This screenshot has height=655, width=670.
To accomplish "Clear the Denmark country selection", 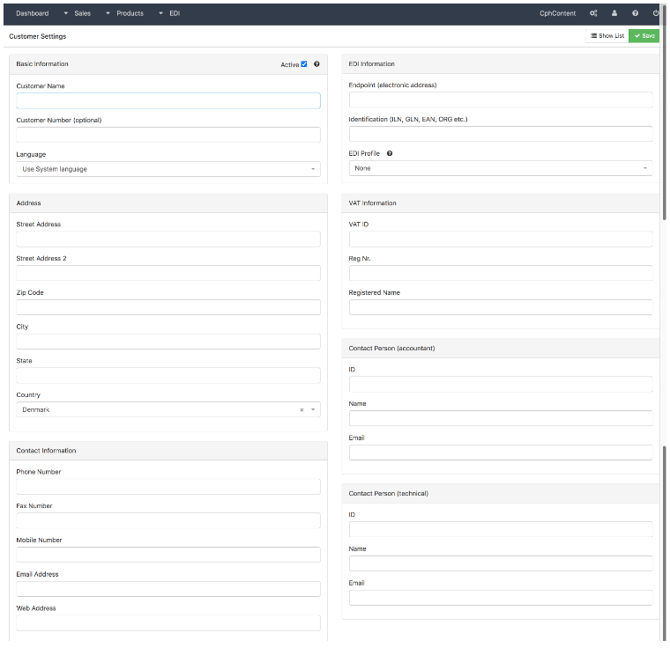I will pos(301,410).
